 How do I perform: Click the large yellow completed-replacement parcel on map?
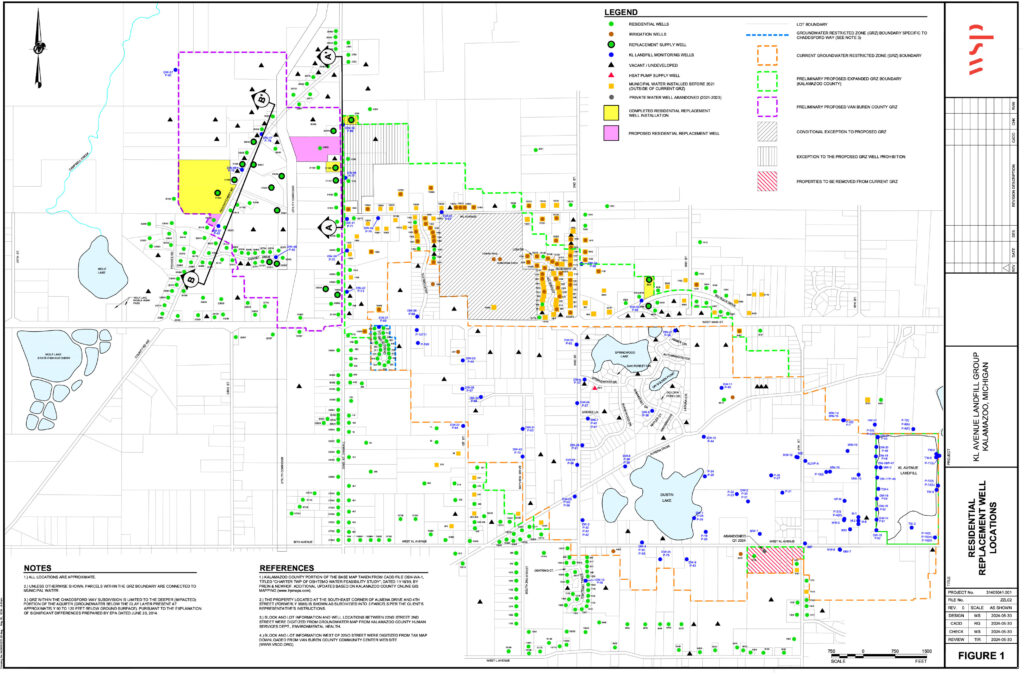pyautogui.click(x=205, y=187)
